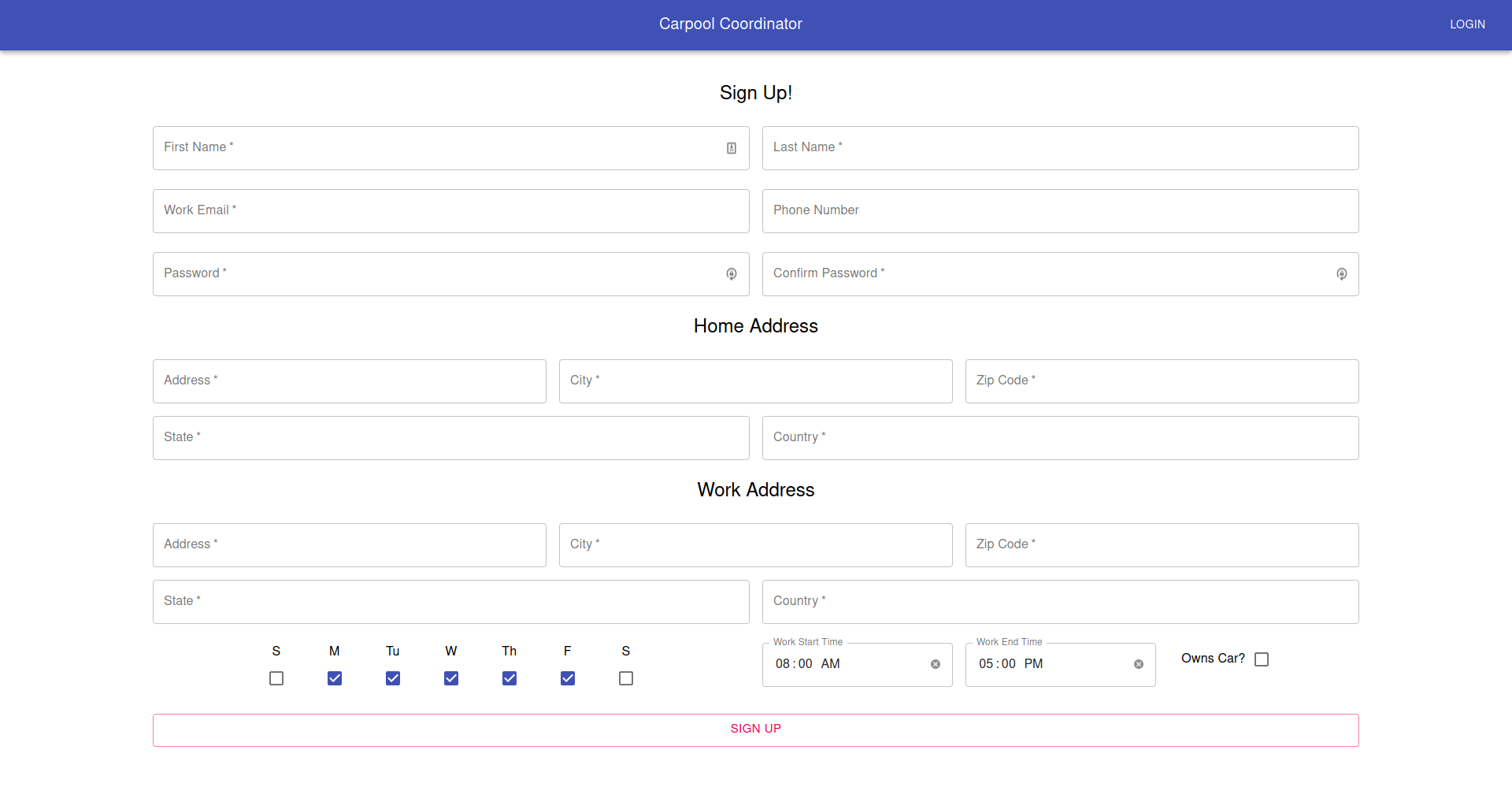Click the Work Address street Address field
Image resolution: width=1512 pixels, height=802 pixels.
click(350, 545)
